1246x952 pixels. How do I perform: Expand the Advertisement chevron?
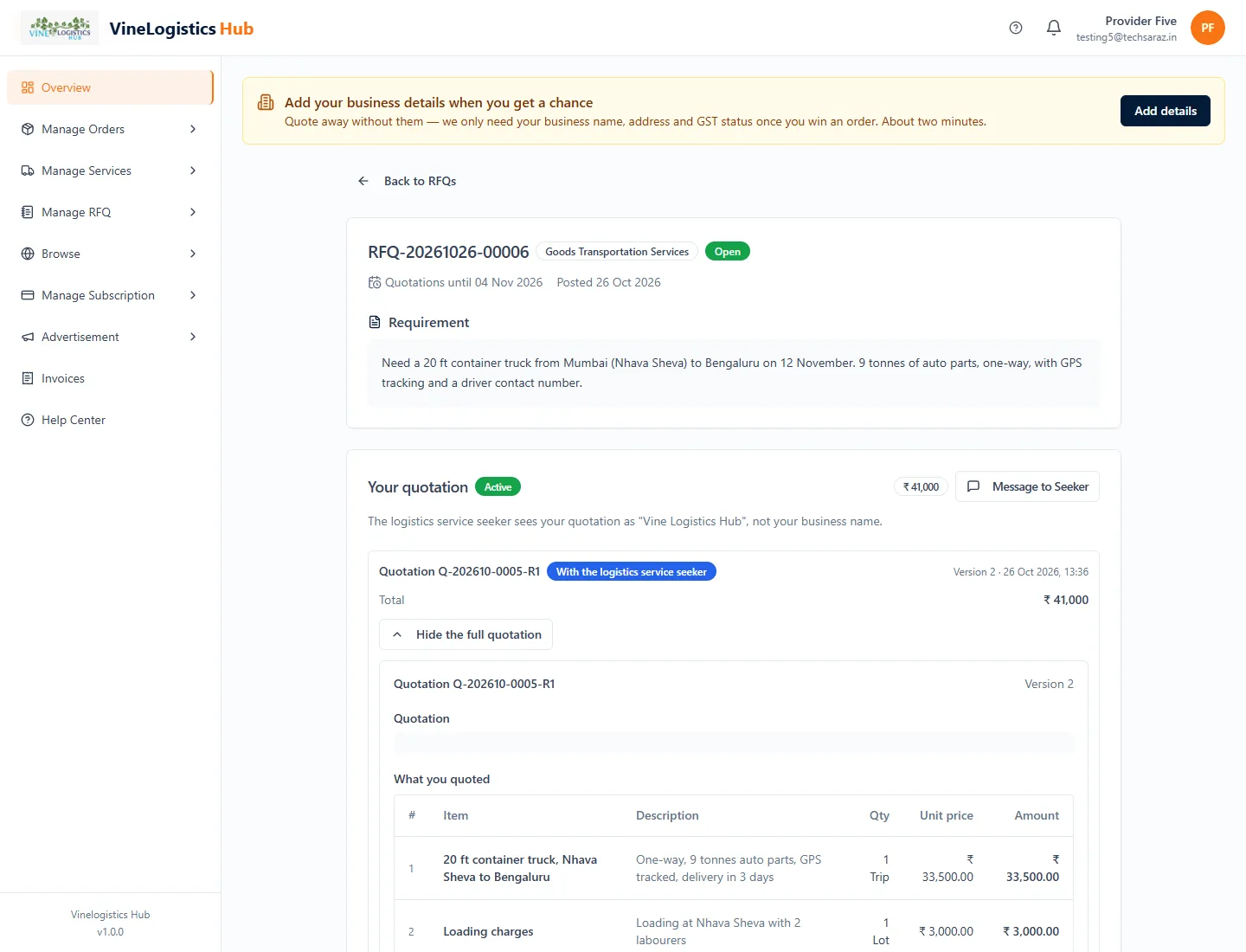coord(193,337)
